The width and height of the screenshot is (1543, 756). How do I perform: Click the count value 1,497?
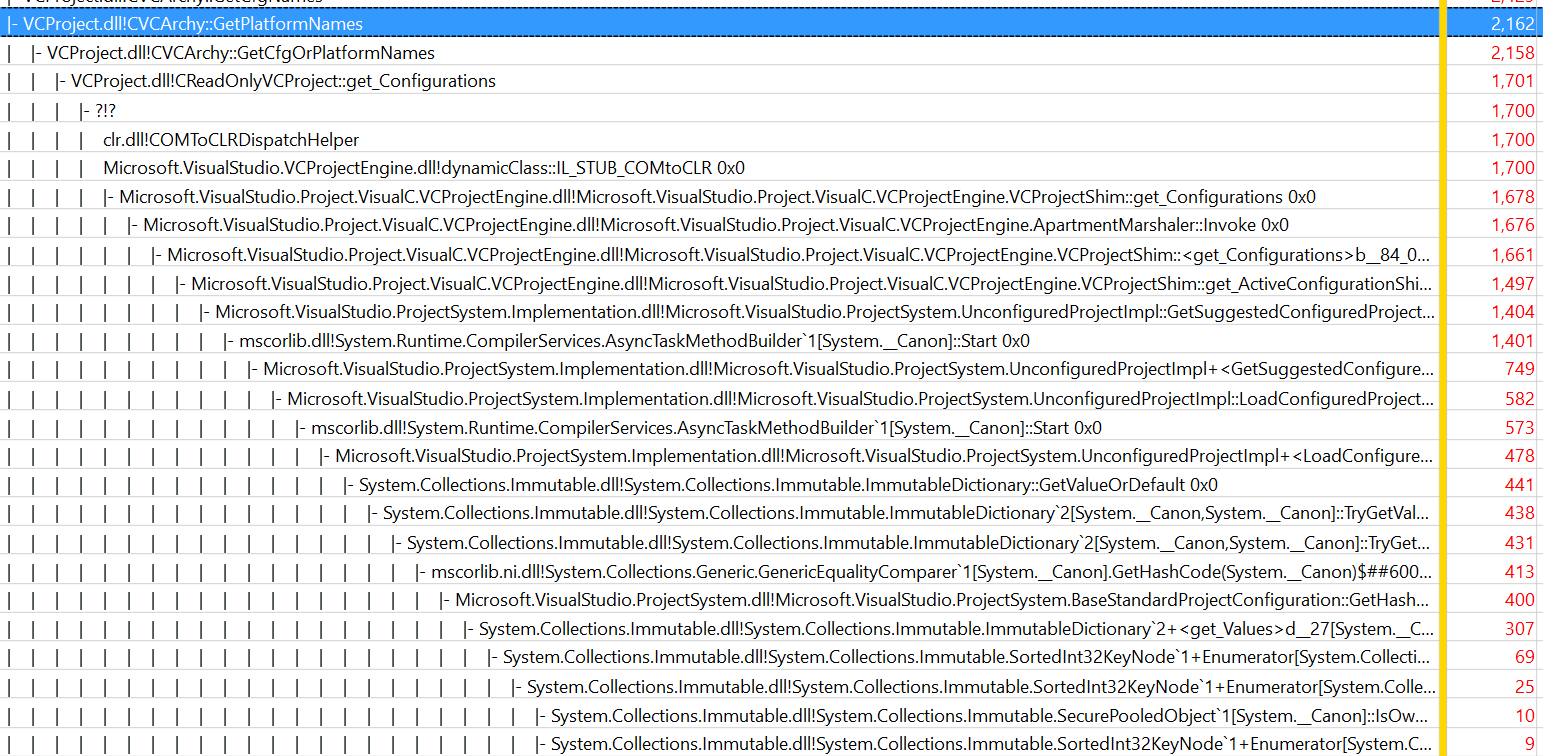[1512, 283]
